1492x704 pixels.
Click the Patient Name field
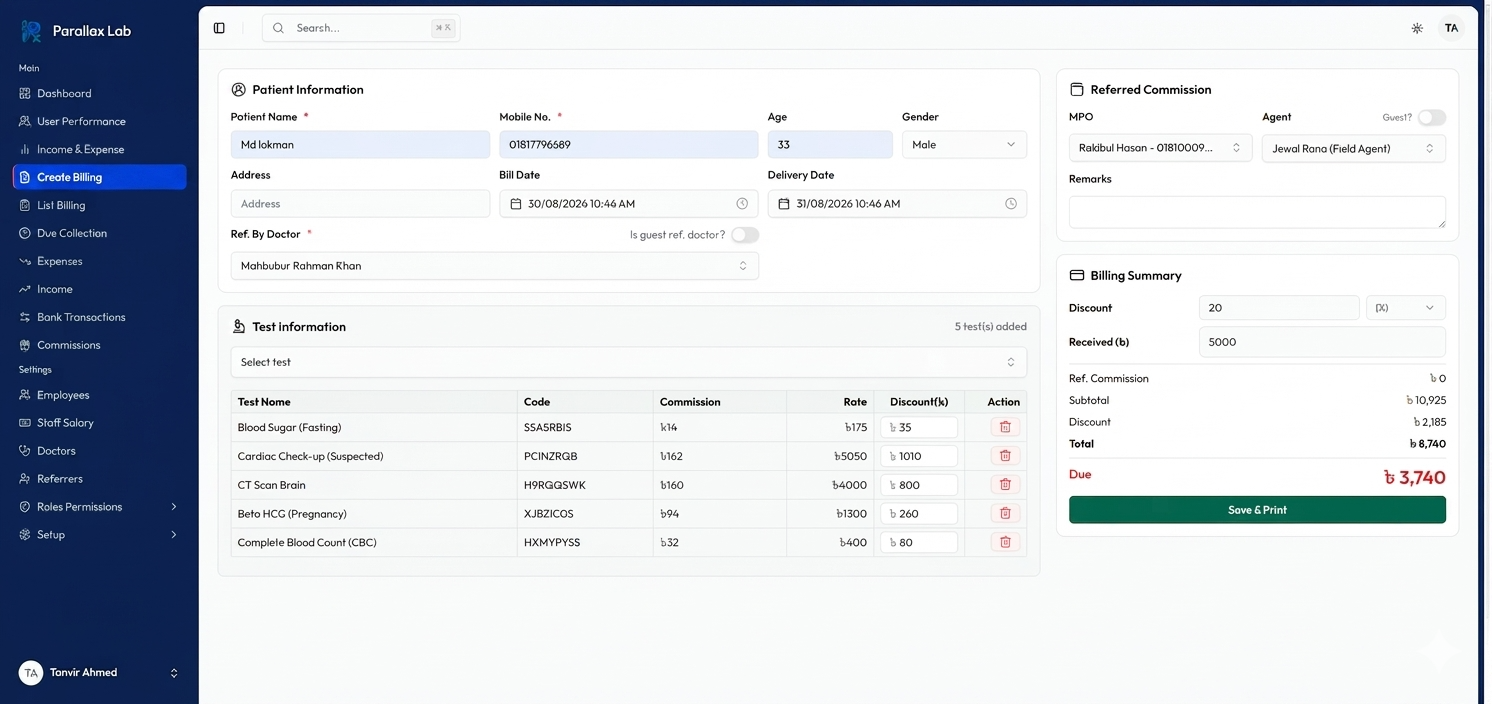pyautogui.click(x=360, y=145)
